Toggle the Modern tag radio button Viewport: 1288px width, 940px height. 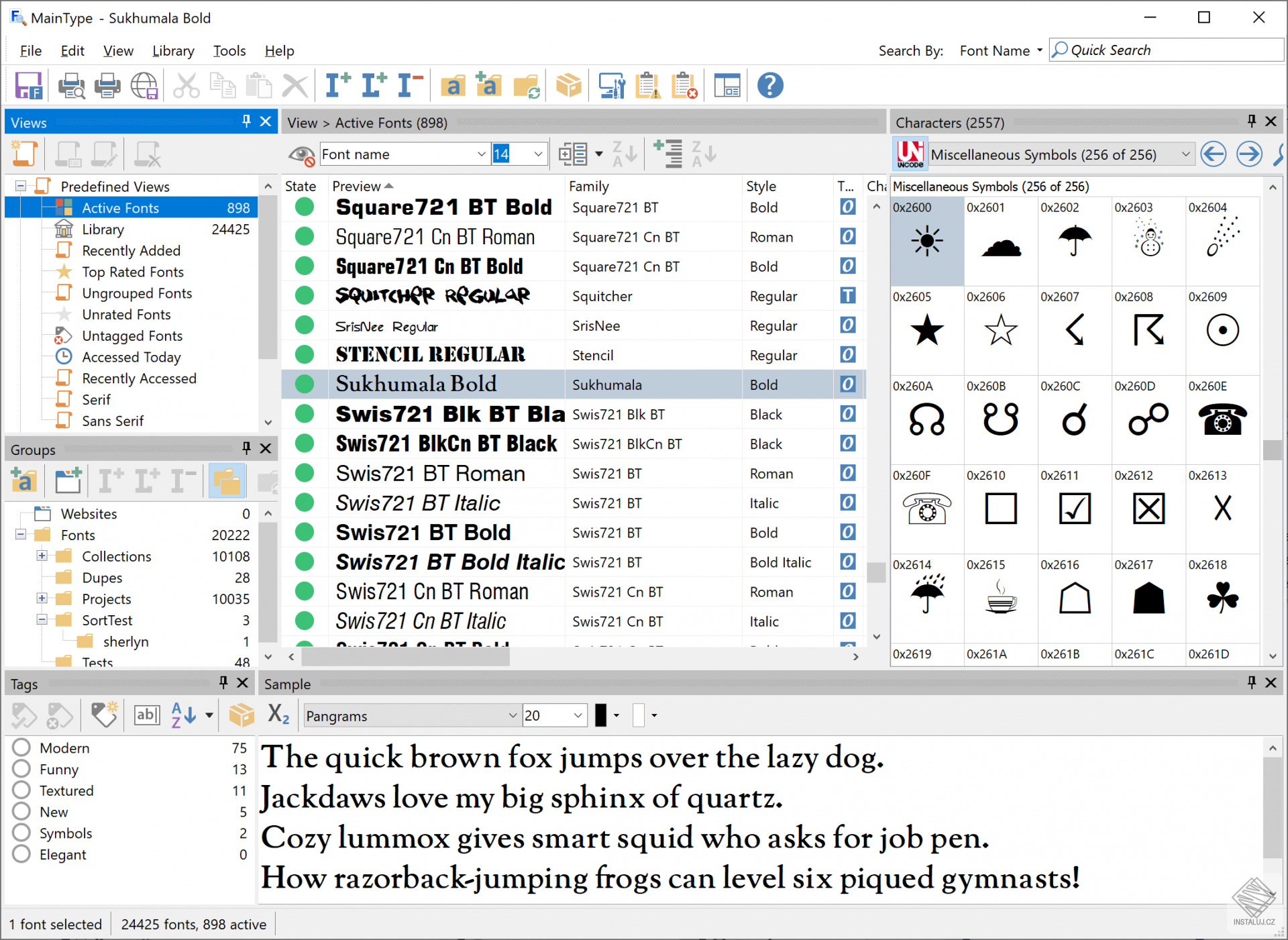click(x=20, y=748)
